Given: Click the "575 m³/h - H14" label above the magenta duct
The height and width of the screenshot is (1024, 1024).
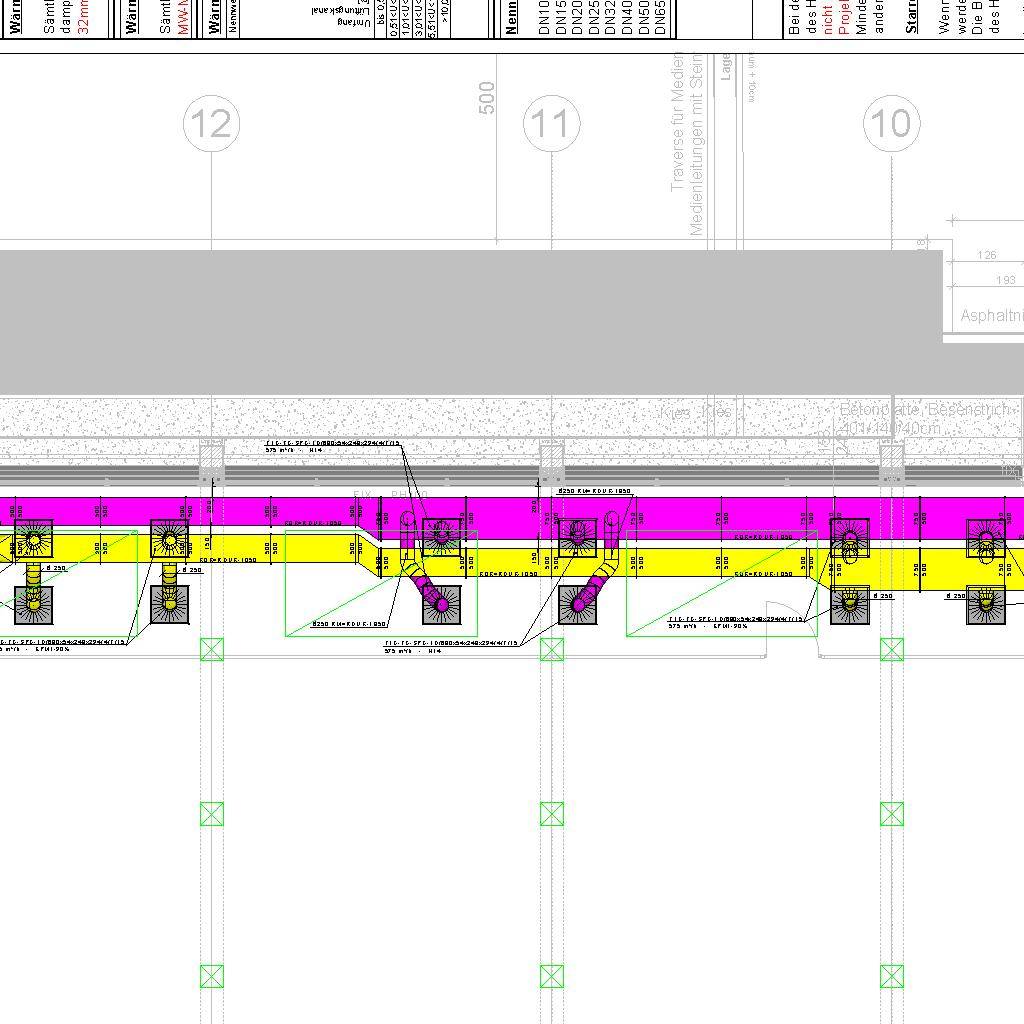Looking at the screenshot, I should (x=294, y=450).
